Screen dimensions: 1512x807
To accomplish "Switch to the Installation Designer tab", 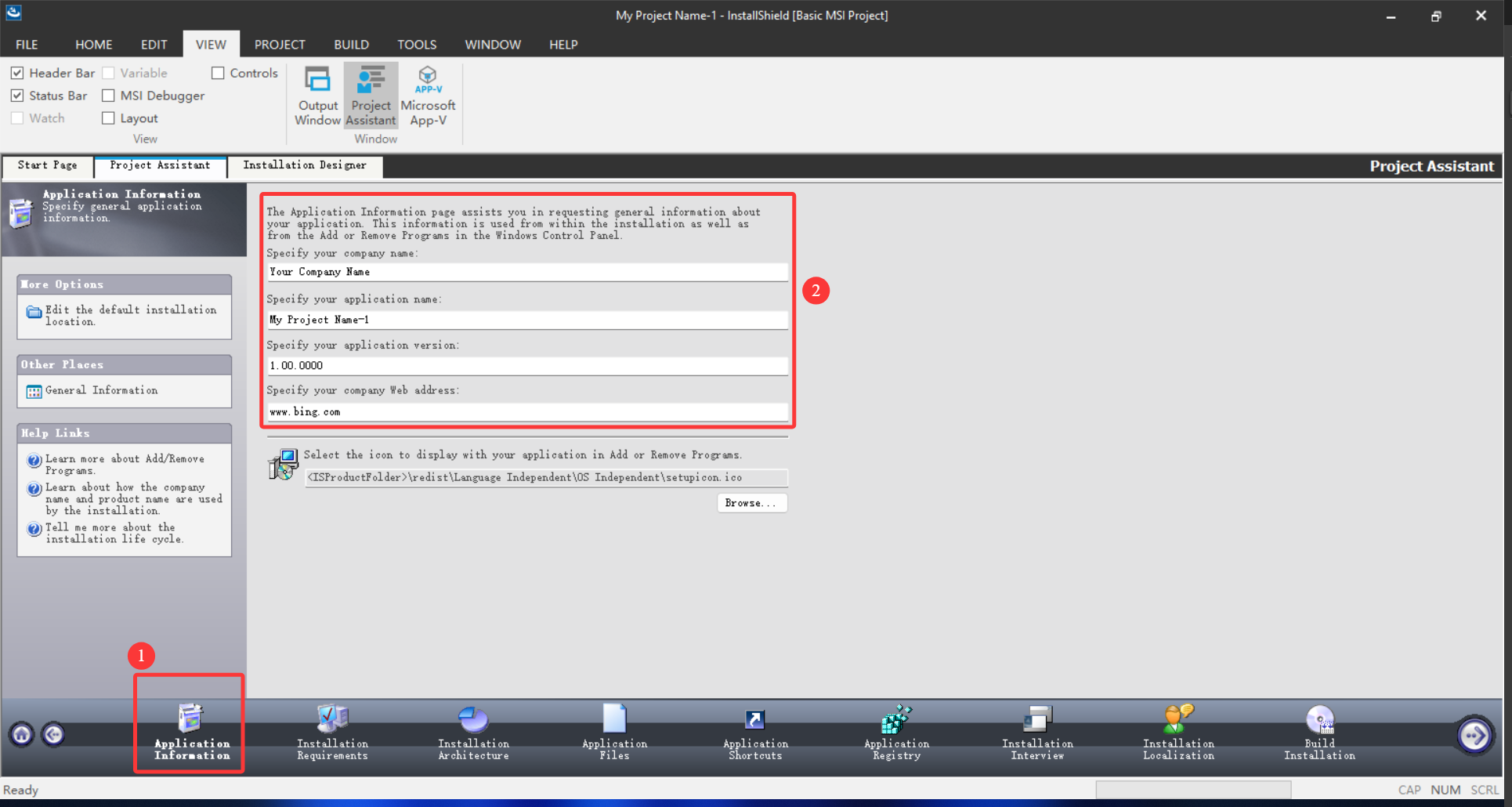I will [305, 165].
